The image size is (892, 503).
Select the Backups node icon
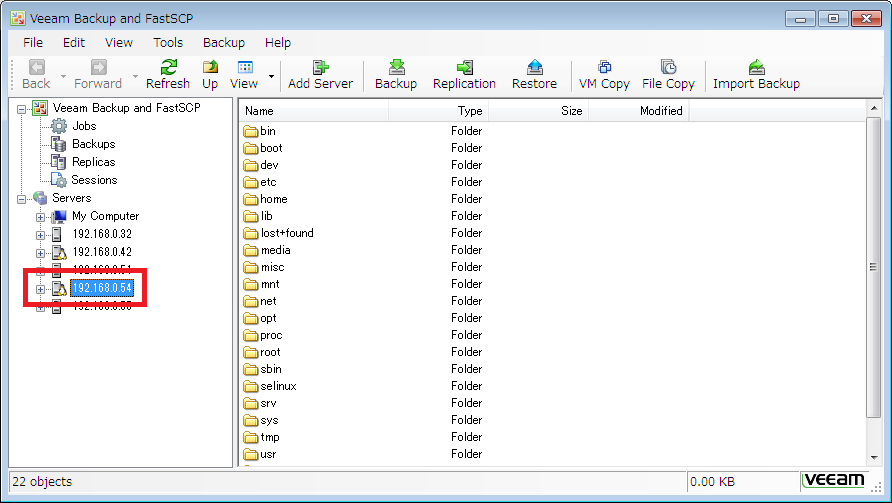[59, 144]
